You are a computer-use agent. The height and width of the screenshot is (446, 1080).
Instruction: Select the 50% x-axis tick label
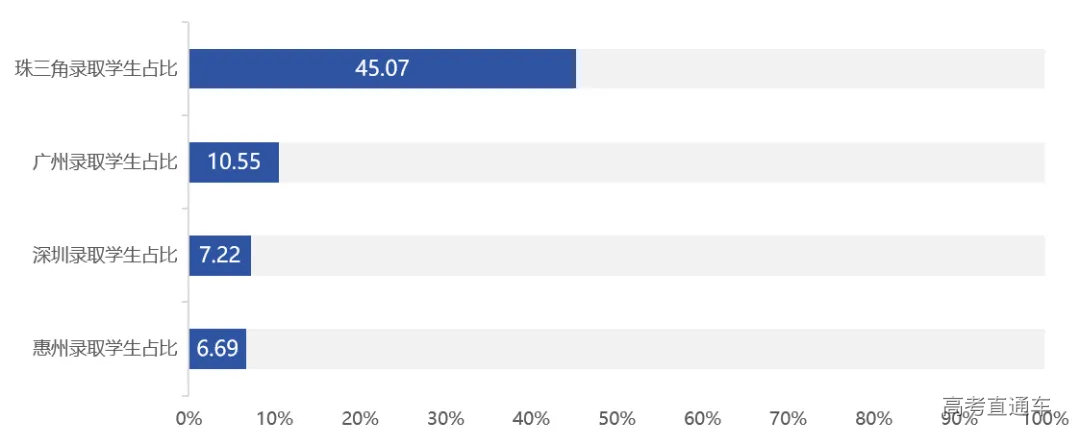(617, 418)
